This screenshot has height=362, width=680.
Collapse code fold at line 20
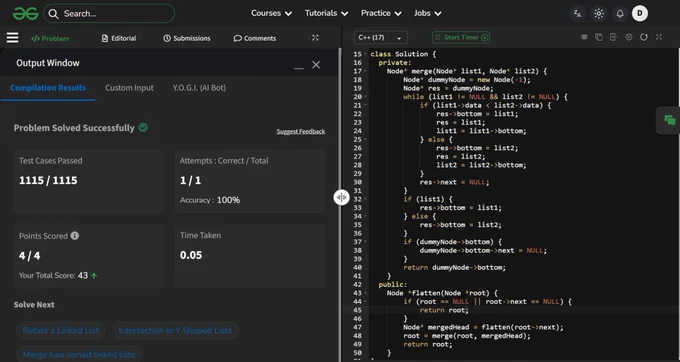click(x=366, y=97)
